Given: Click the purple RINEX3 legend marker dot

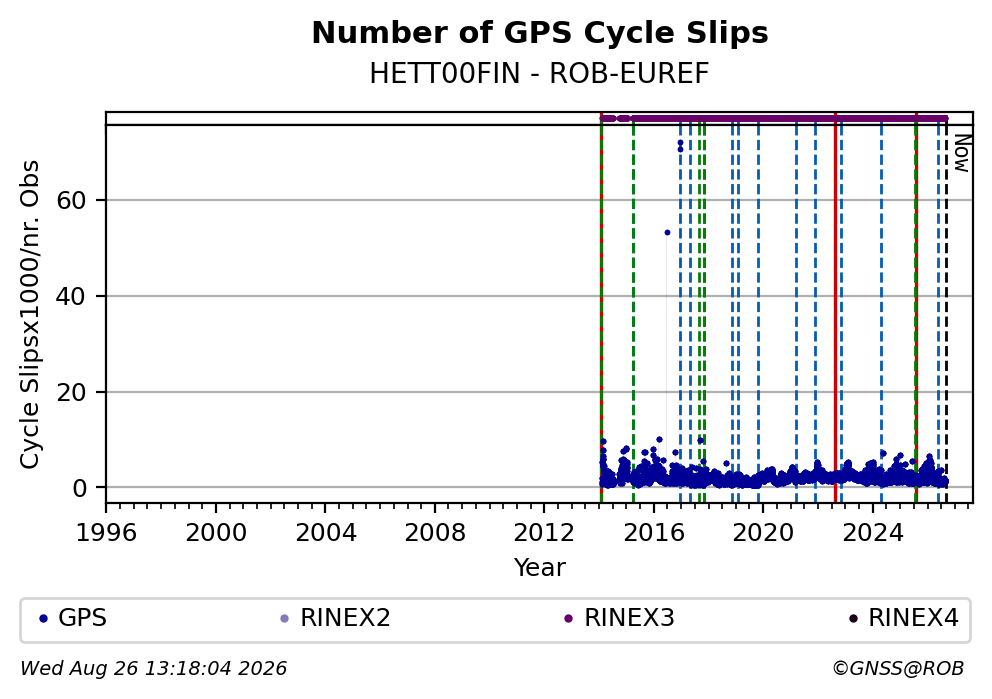Looking at the screenshot, I should coord(568,619).
